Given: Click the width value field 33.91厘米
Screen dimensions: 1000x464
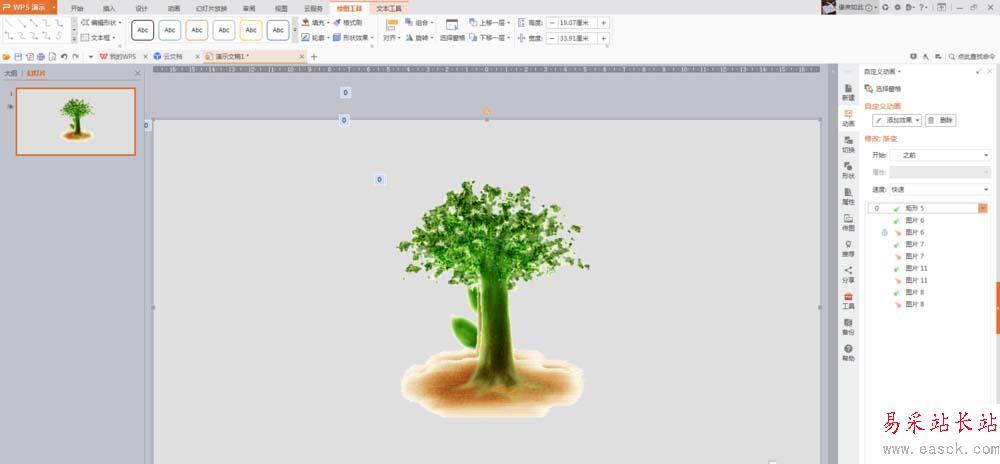Looking at the screenshot, I should (x=578, y=38).
